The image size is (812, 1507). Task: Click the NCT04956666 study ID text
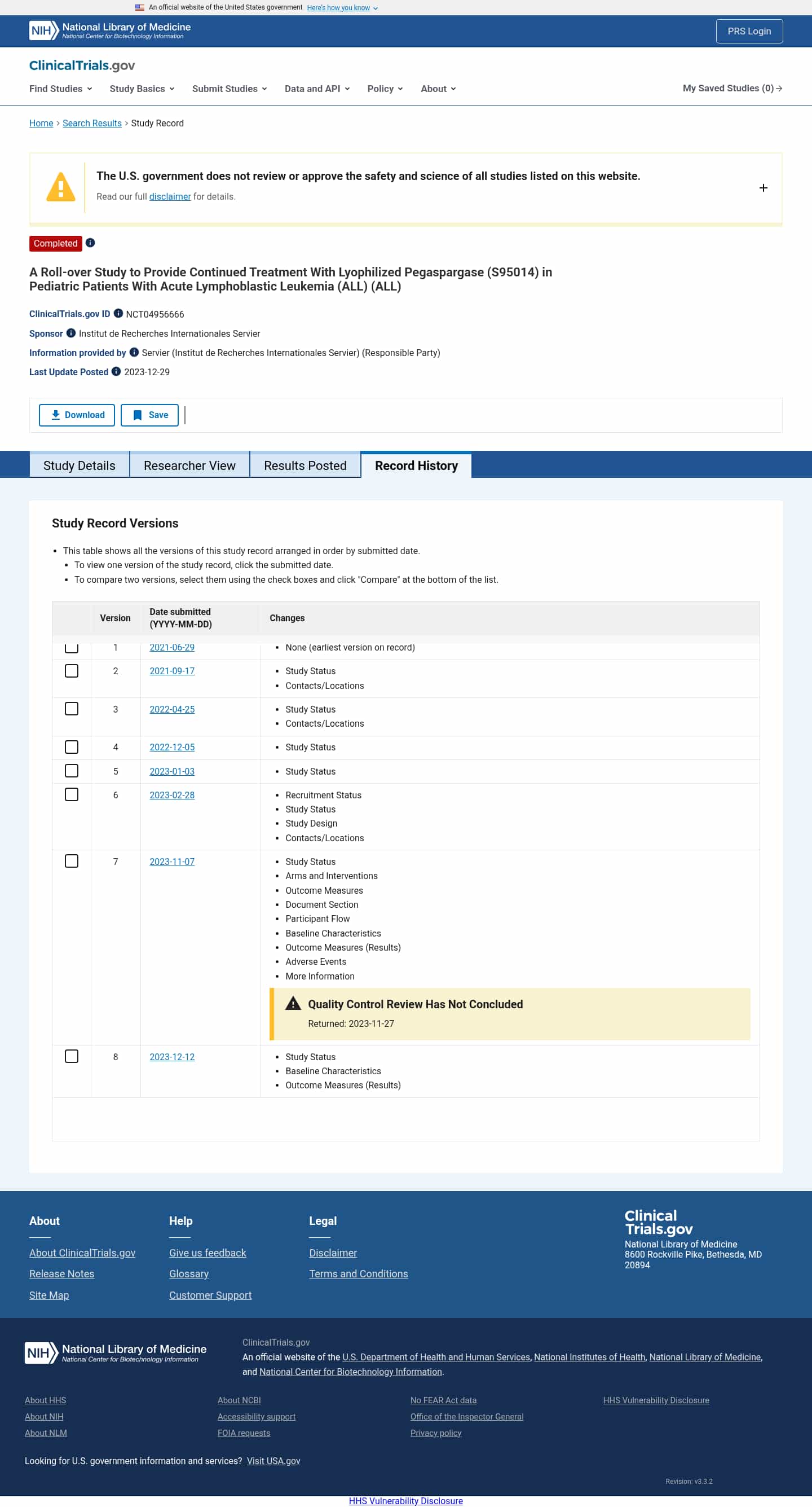click(x=155, y=314)
